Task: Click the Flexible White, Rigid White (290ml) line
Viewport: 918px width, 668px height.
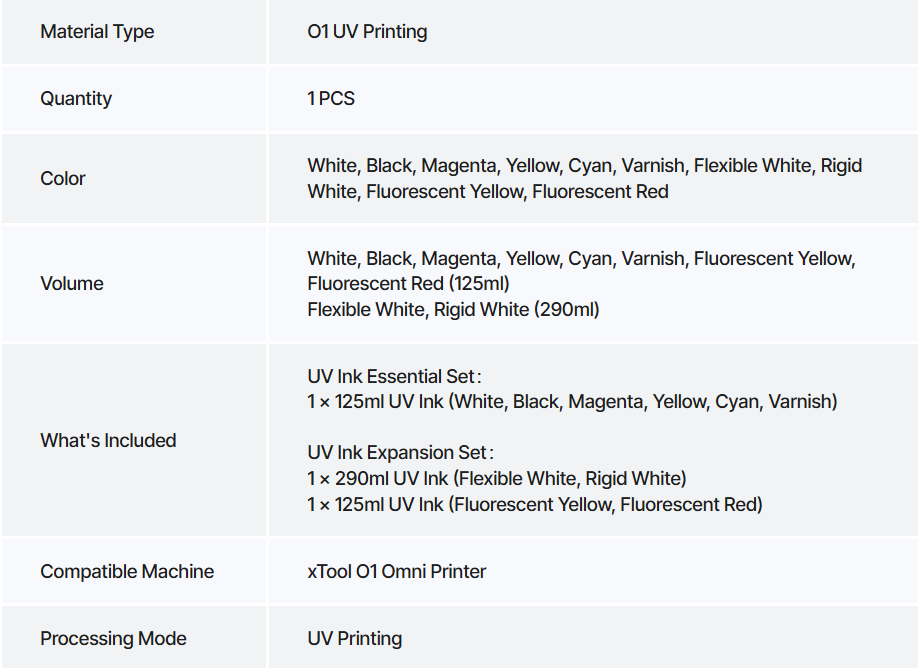Action: pyautogui.click(x=453, y=309)
